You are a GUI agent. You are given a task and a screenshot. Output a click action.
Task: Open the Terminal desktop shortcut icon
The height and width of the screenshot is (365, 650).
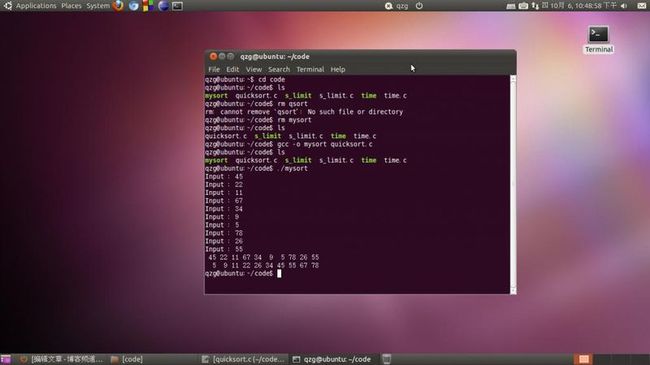coord(599,39)
